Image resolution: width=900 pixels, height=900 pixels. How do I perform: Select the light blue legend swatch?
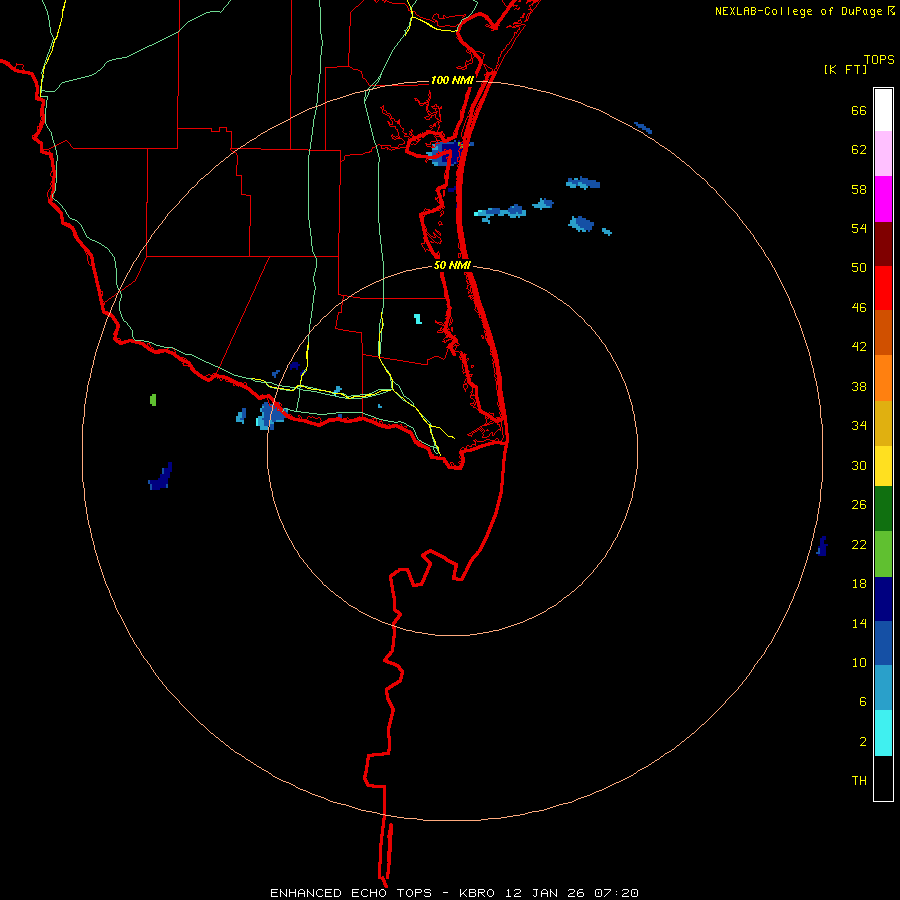tap(883, 688)
